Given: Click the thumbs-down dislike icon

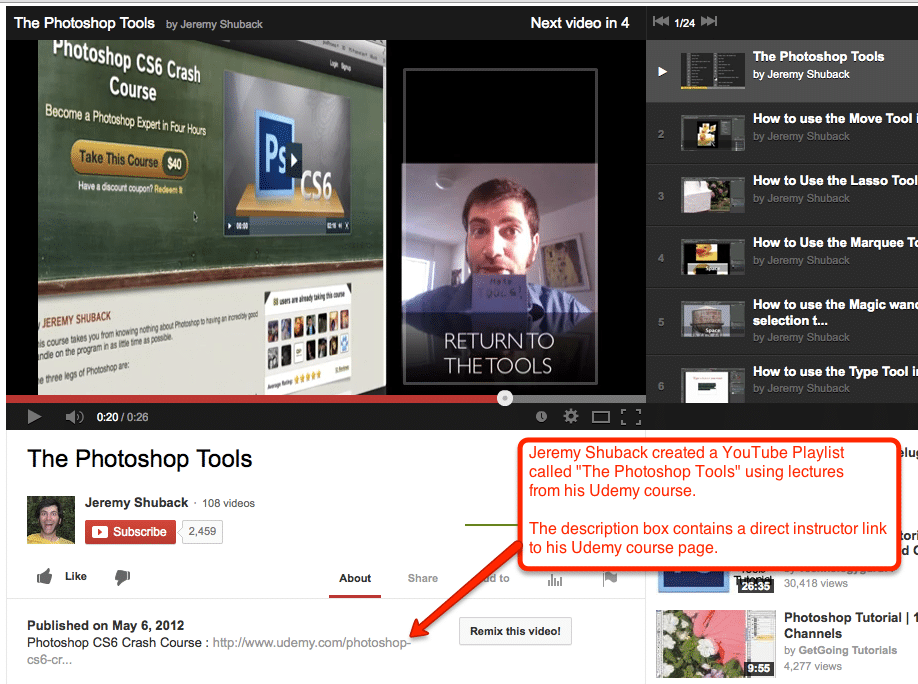Looking at the screenshot, I should (x=122, y=577).
